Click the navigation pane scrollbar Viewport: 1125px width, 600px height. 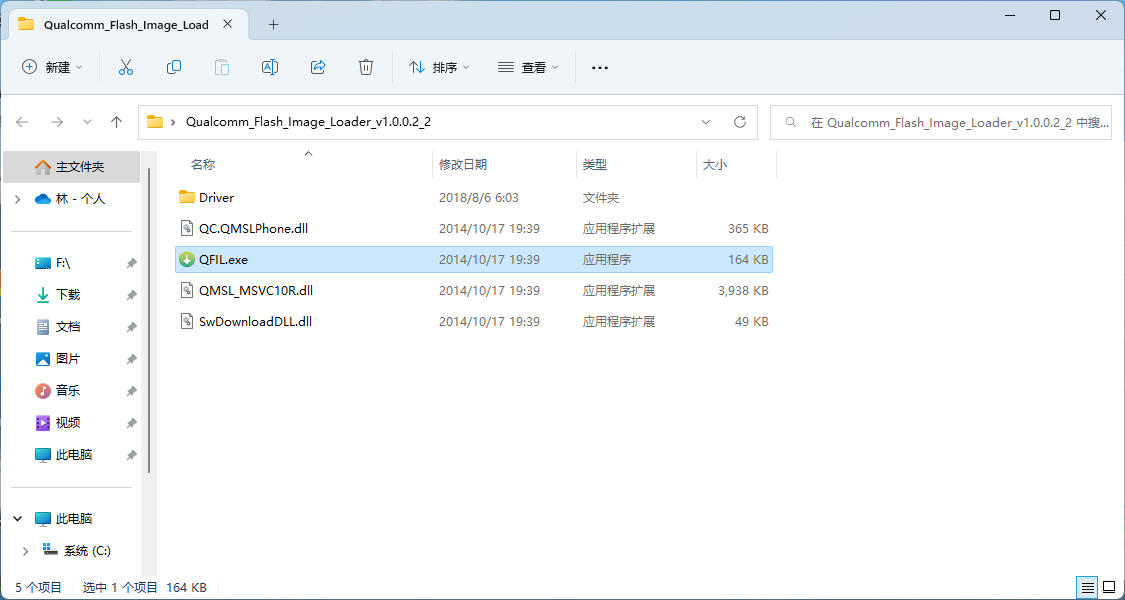[x=149, y=320]
